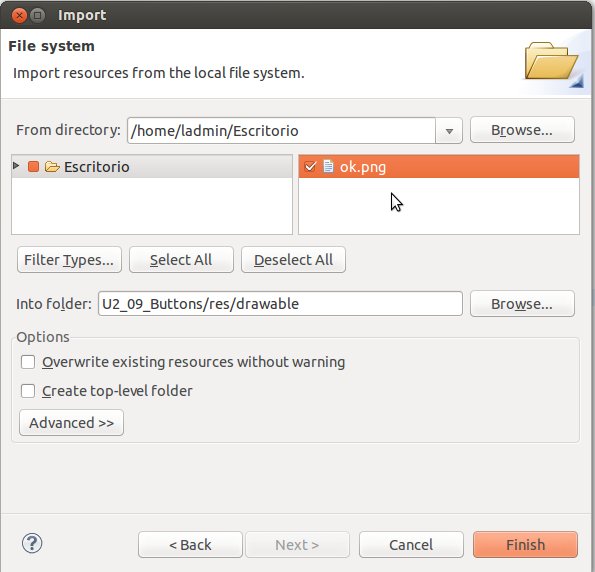Image resolution: width=595 pixels, height=572 pixels.
Task: Select the Escritorio folder label
Action: pyautogui.click(x=96, y=167)
